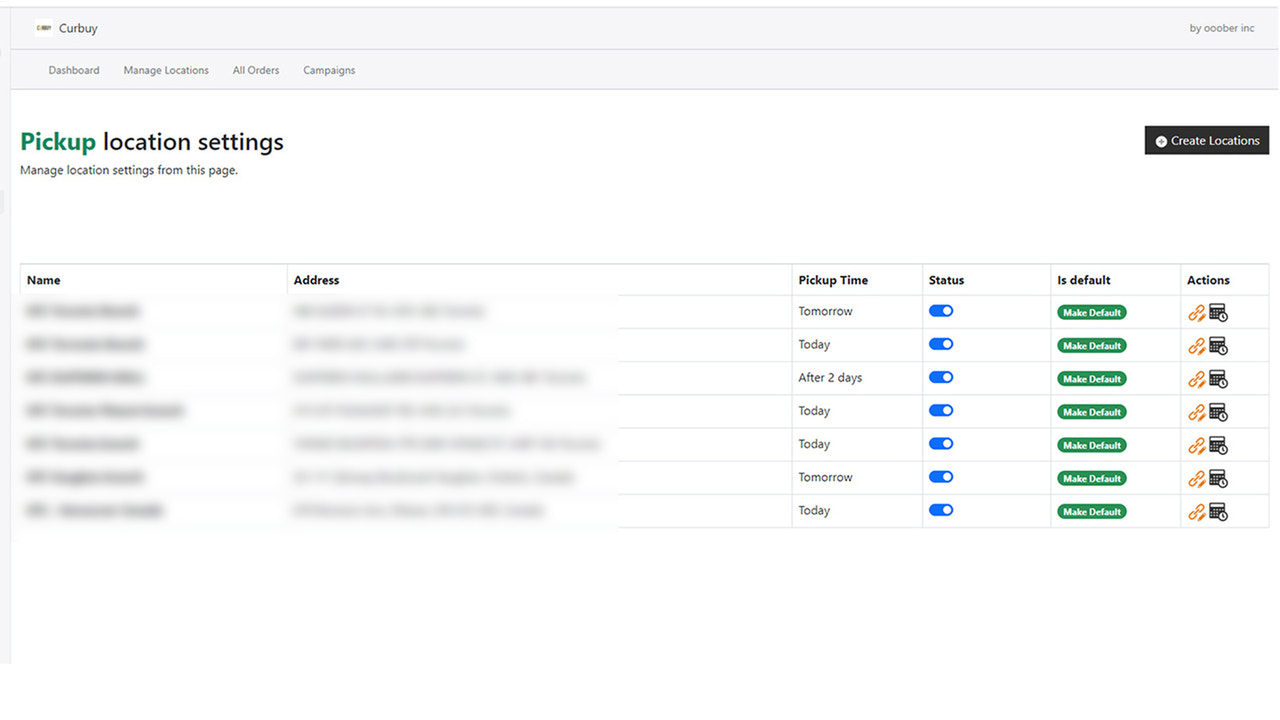Disable the status toggle on the first row

(x=941, y=311)
